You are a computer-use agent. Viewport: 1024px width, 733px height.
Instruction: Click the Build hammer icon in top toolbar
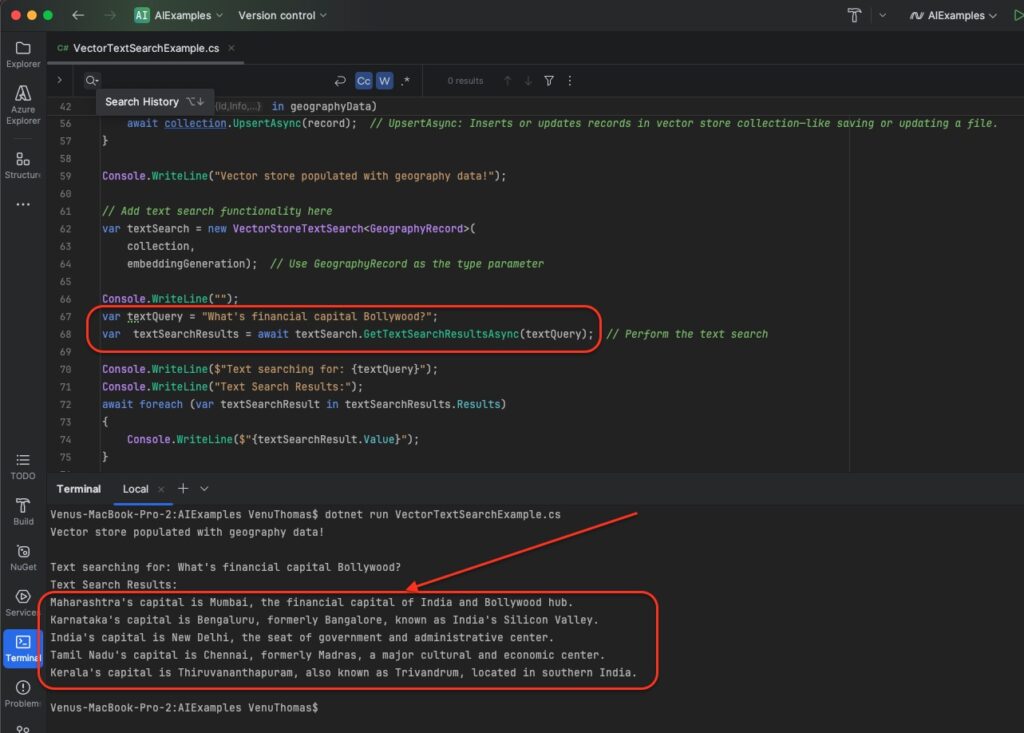point(854,15)
